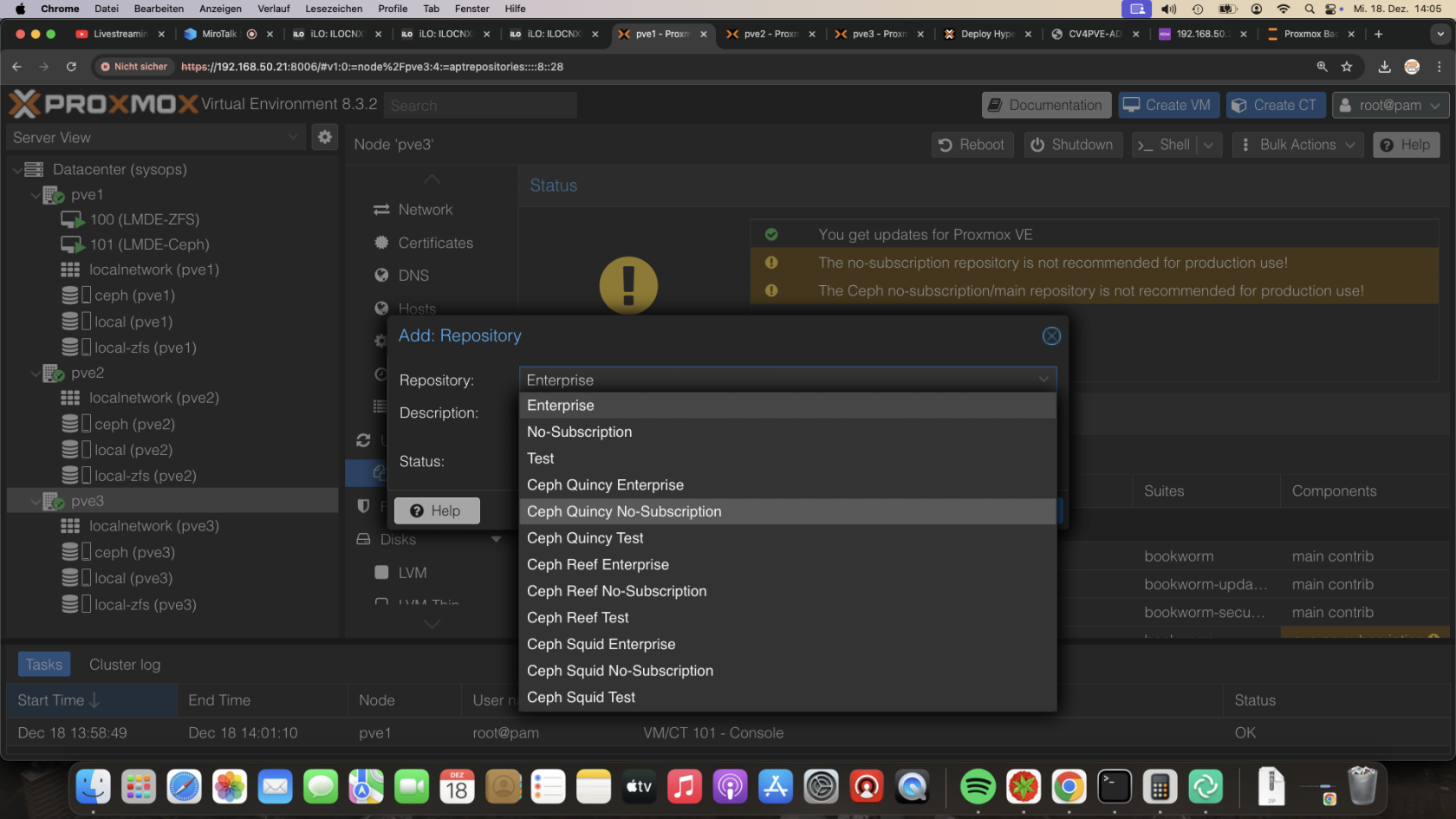The height and width of the screenshot is (819, 1456).
Task: Open Certificates node menu item
Action: click(x=435, y=243)
